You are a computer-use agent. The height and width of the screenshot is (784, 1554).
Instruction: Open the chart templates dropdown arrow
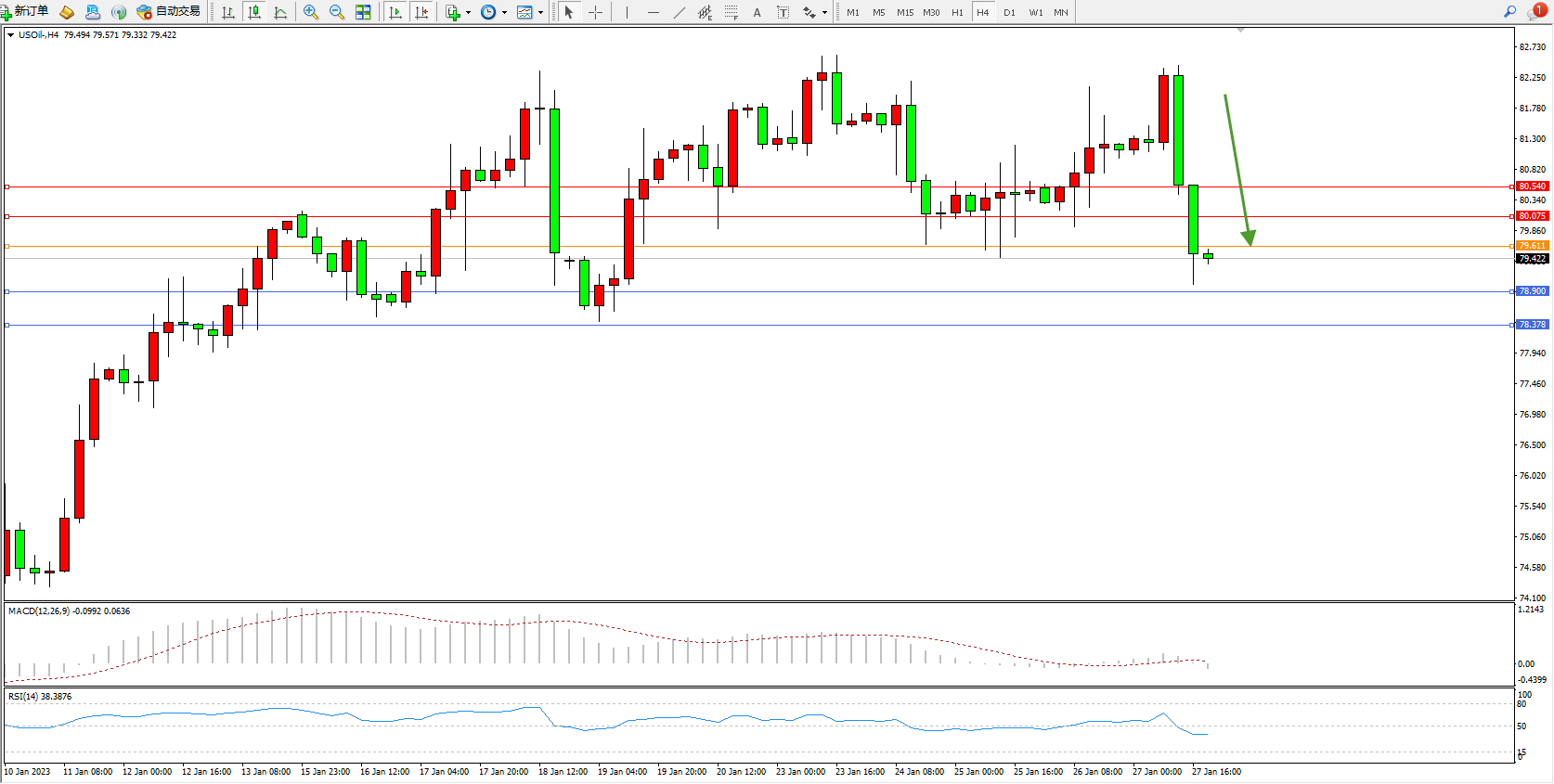[x=540, y=12]
